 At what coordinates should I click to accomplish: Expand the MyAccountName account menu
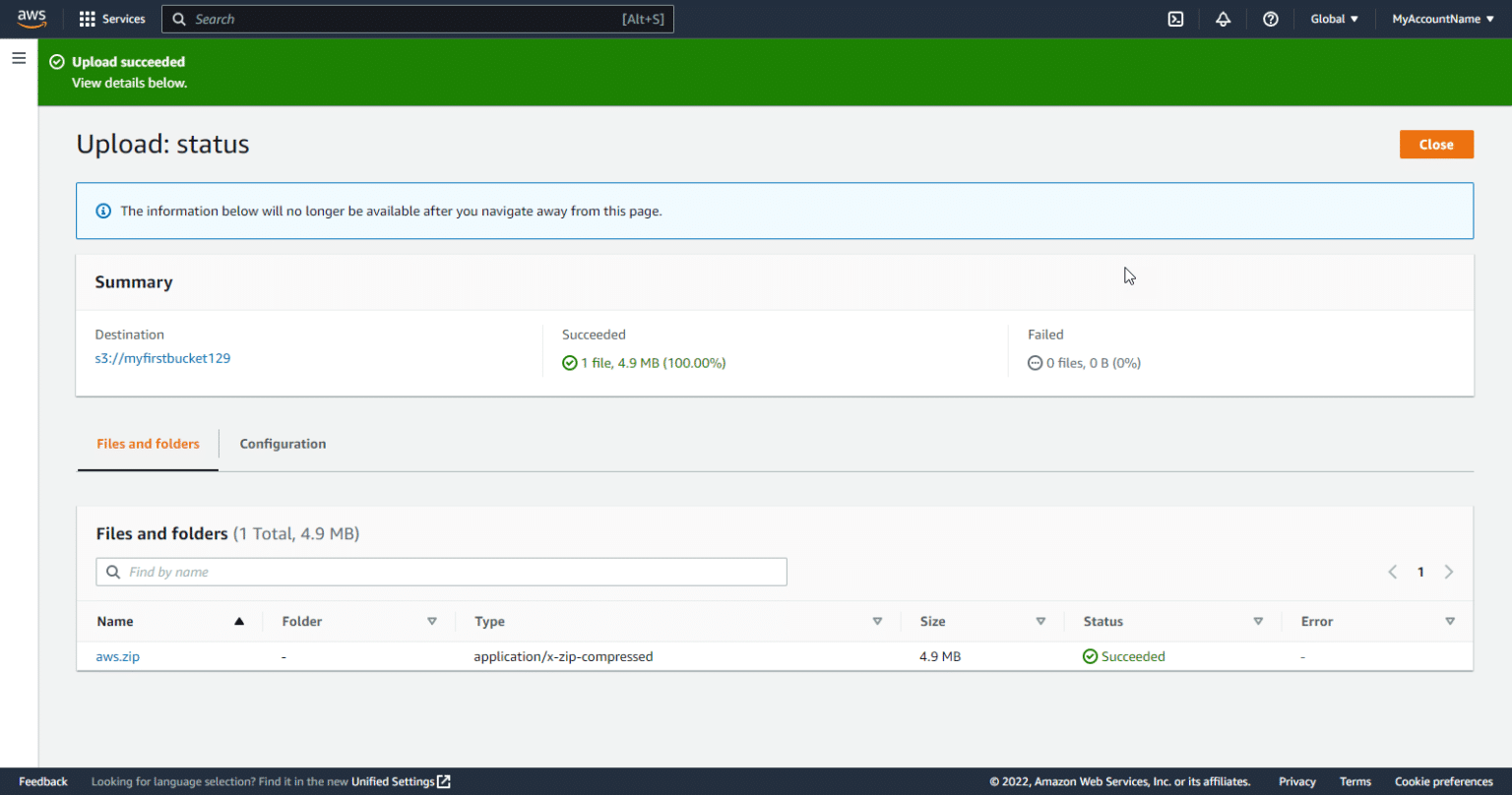[1442, 19]
